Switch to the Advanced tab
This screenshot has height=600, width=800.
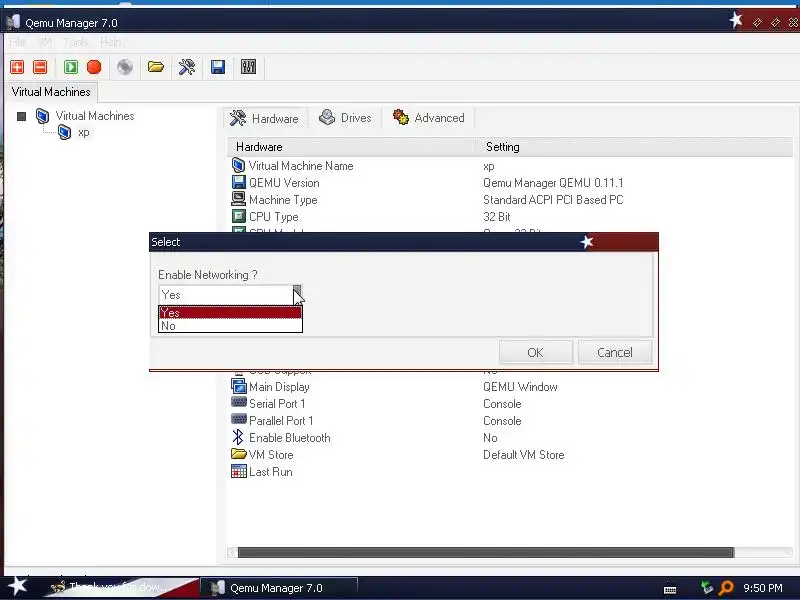pos(429,118)
